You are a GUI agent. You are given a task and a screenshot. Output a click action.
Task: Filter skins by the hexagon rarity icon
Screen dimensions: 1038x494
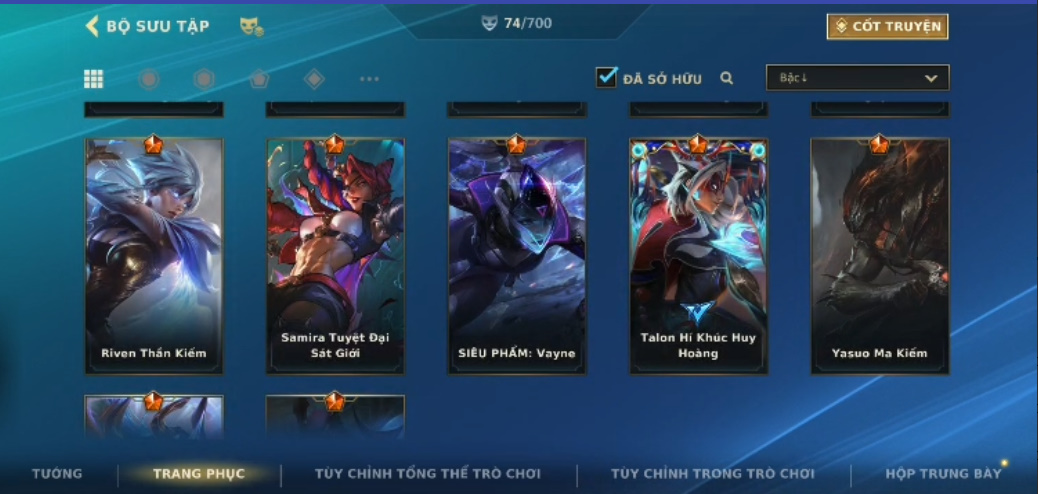(204, 79)
